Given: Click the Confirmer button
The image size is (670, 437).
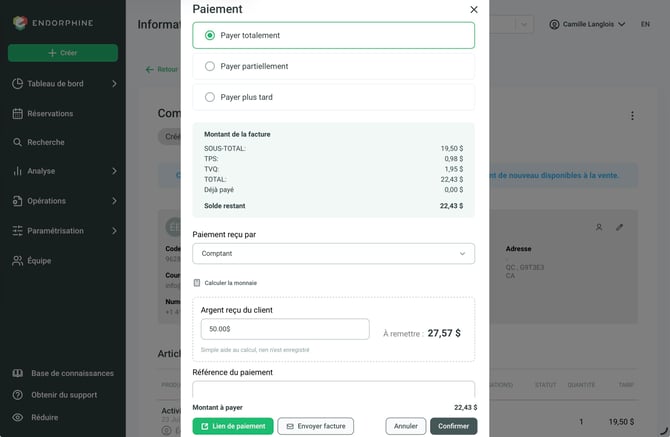Looking at the screenshot, I should (x=453, y=426).
